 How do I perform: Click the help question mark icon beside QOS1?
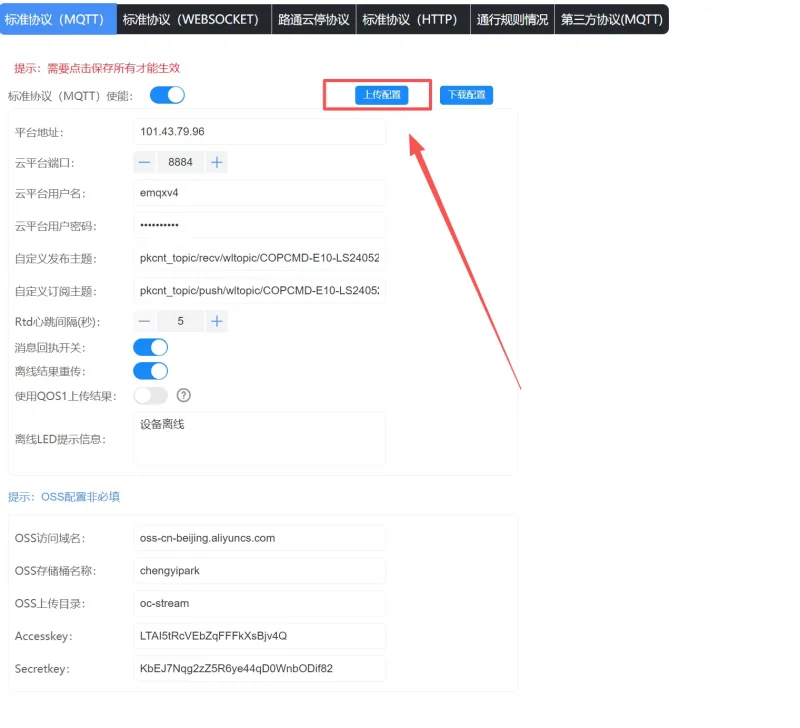pyautogui.click(x=183, y=396)
